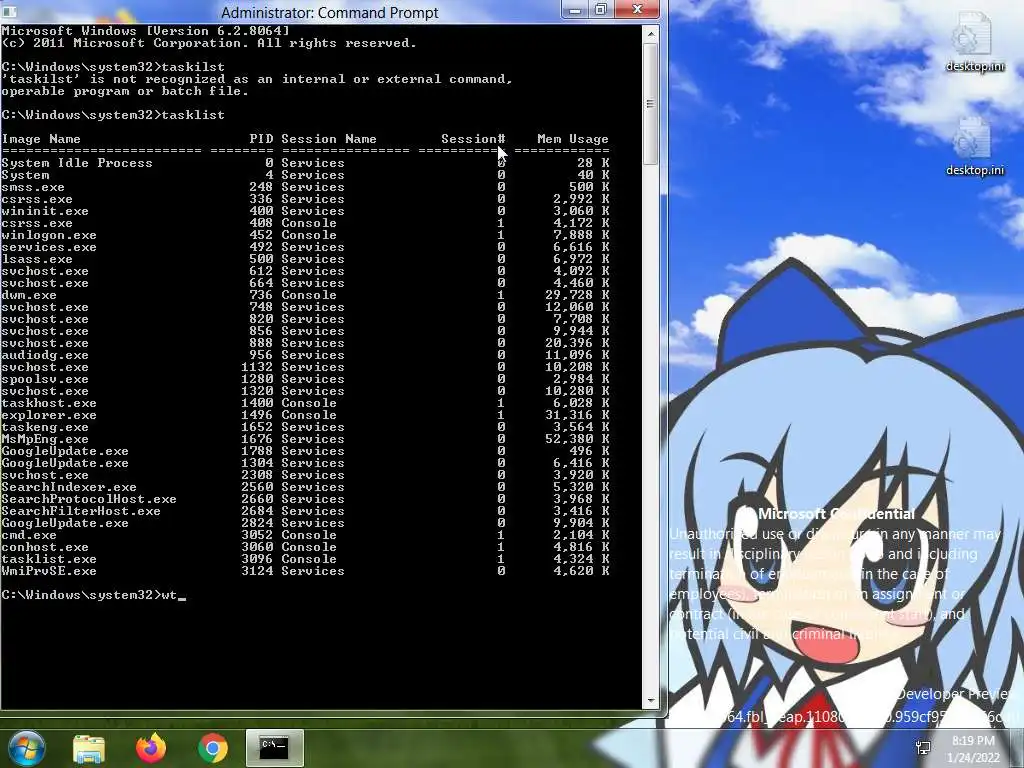Select the upper desktop.ini desktop icon
Screen dimensions: 1024x768
[x=974, y=42]
